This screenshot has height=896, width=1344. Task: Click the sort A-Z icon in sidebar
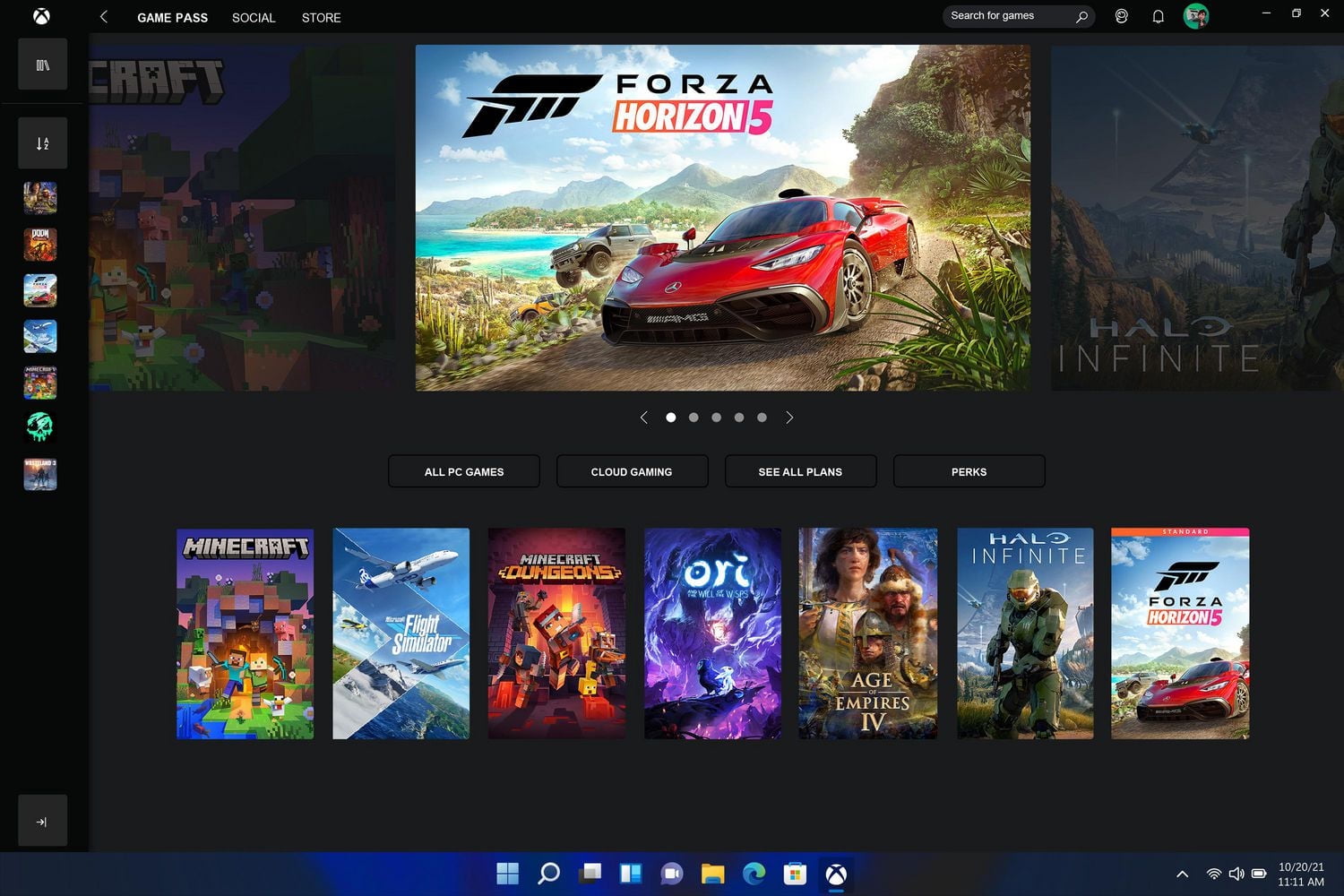pos(42,143)
